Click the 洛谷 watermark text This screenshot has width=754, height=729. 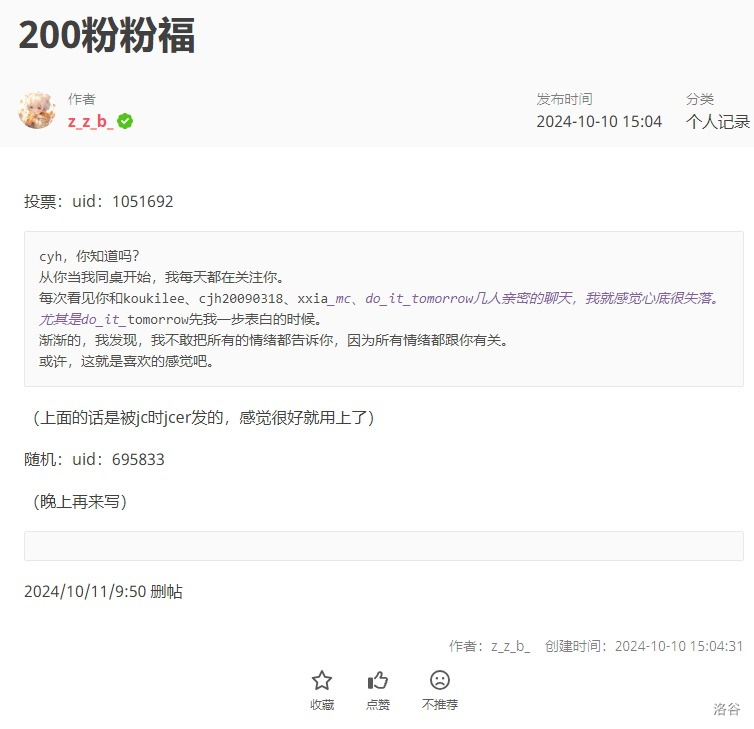pyautogui.click(x=727, y=708)
